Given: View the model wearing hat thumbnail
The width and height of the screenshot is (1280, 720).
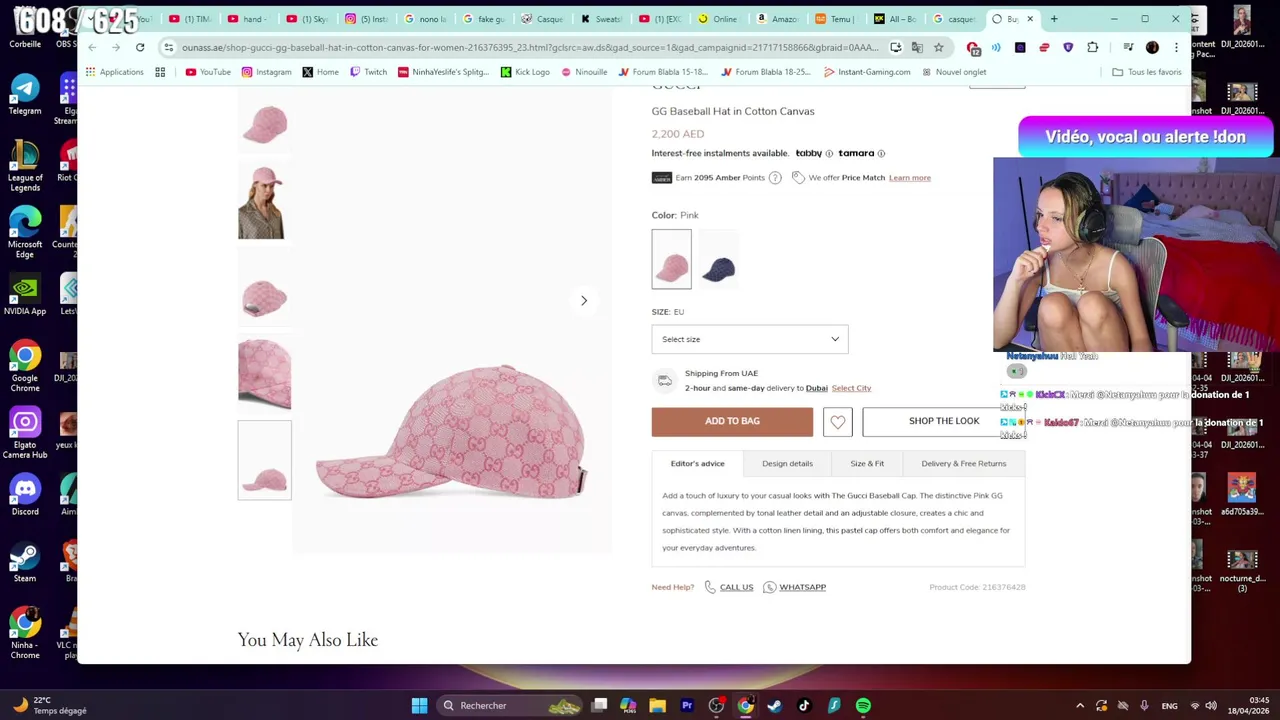Looking at the screenshot, I should (264, 202).
